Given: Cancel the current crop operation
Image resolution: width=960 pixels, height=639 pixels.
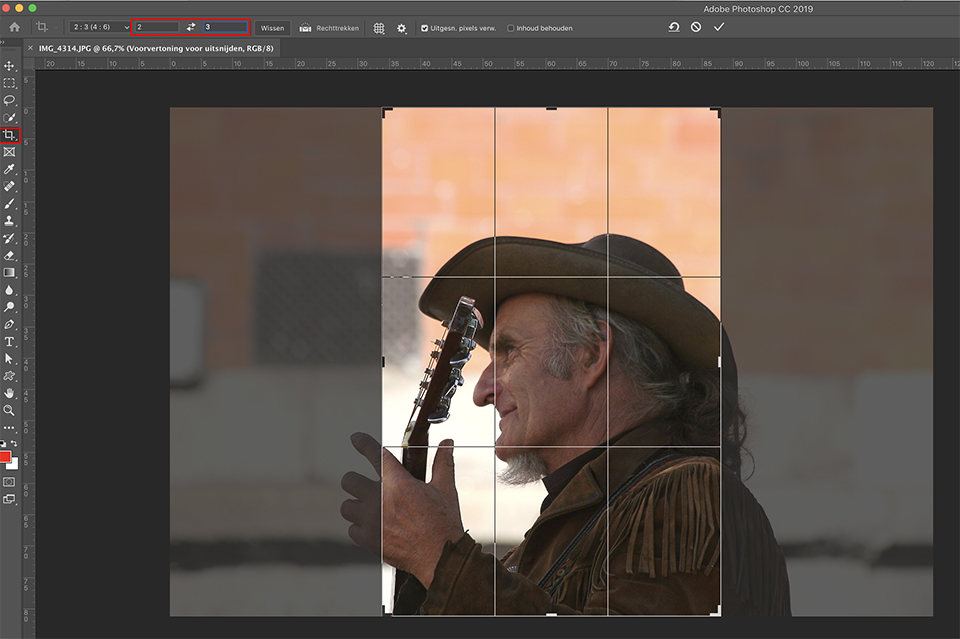Looking at the screenshot, I should point(696,27).
